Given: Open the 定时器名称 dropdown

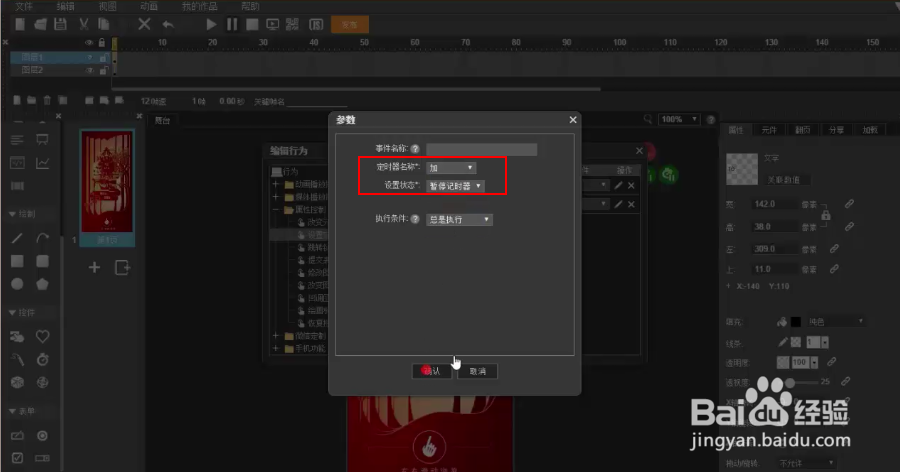Looking at the screenshot, I should [451, 168].
